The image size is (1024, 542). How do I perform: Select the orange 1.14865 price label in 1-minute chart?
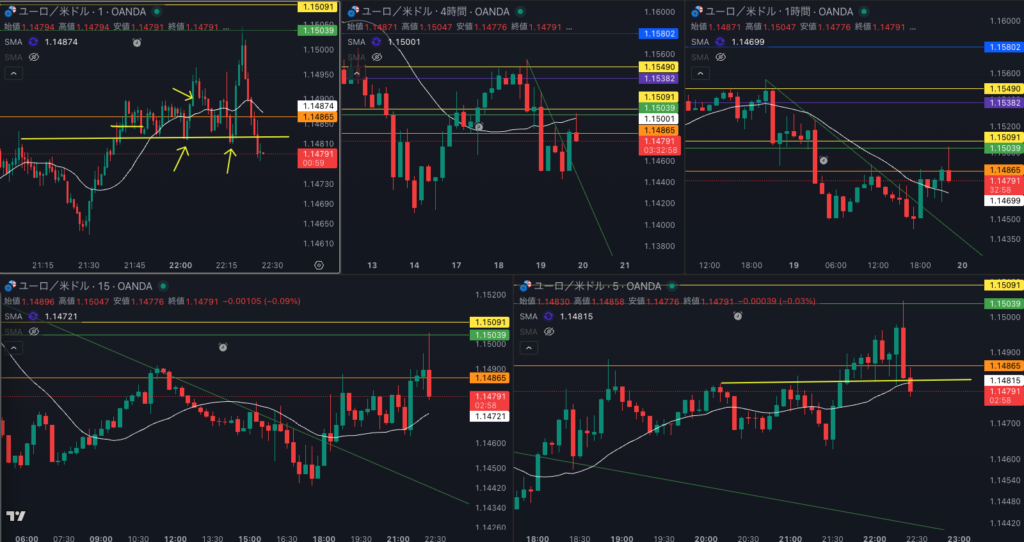point(317,117)
